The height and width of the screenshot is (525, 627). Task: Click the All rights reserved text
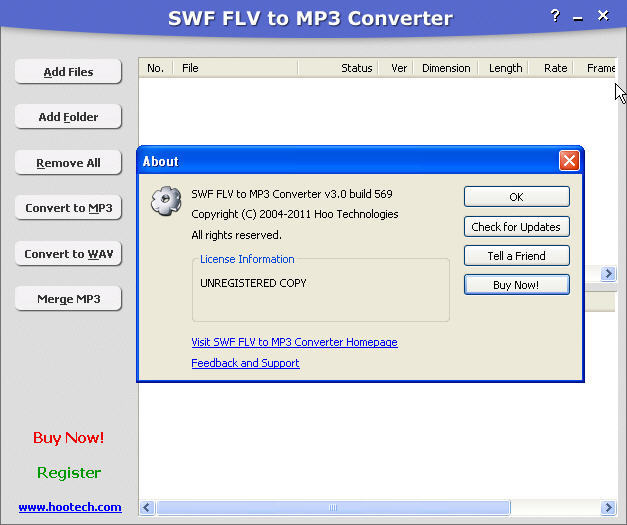(x=236, y=235)
